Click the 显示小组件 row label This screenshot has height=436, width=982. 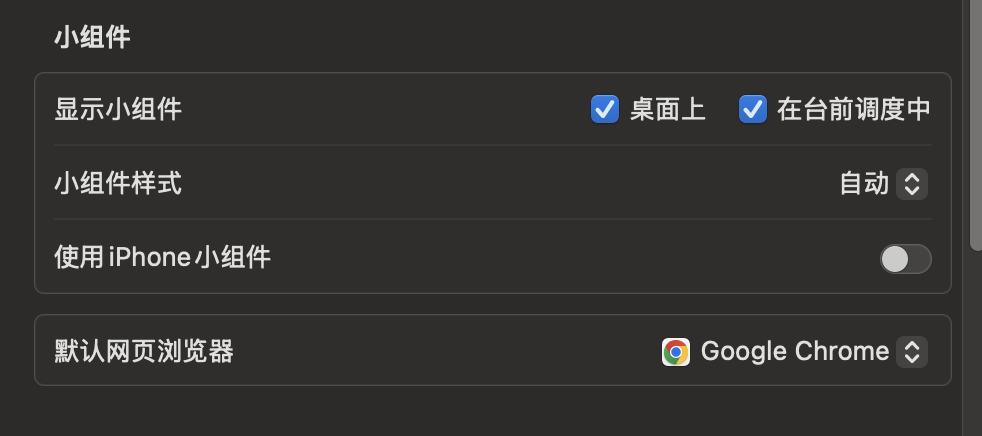coord(118,110)
